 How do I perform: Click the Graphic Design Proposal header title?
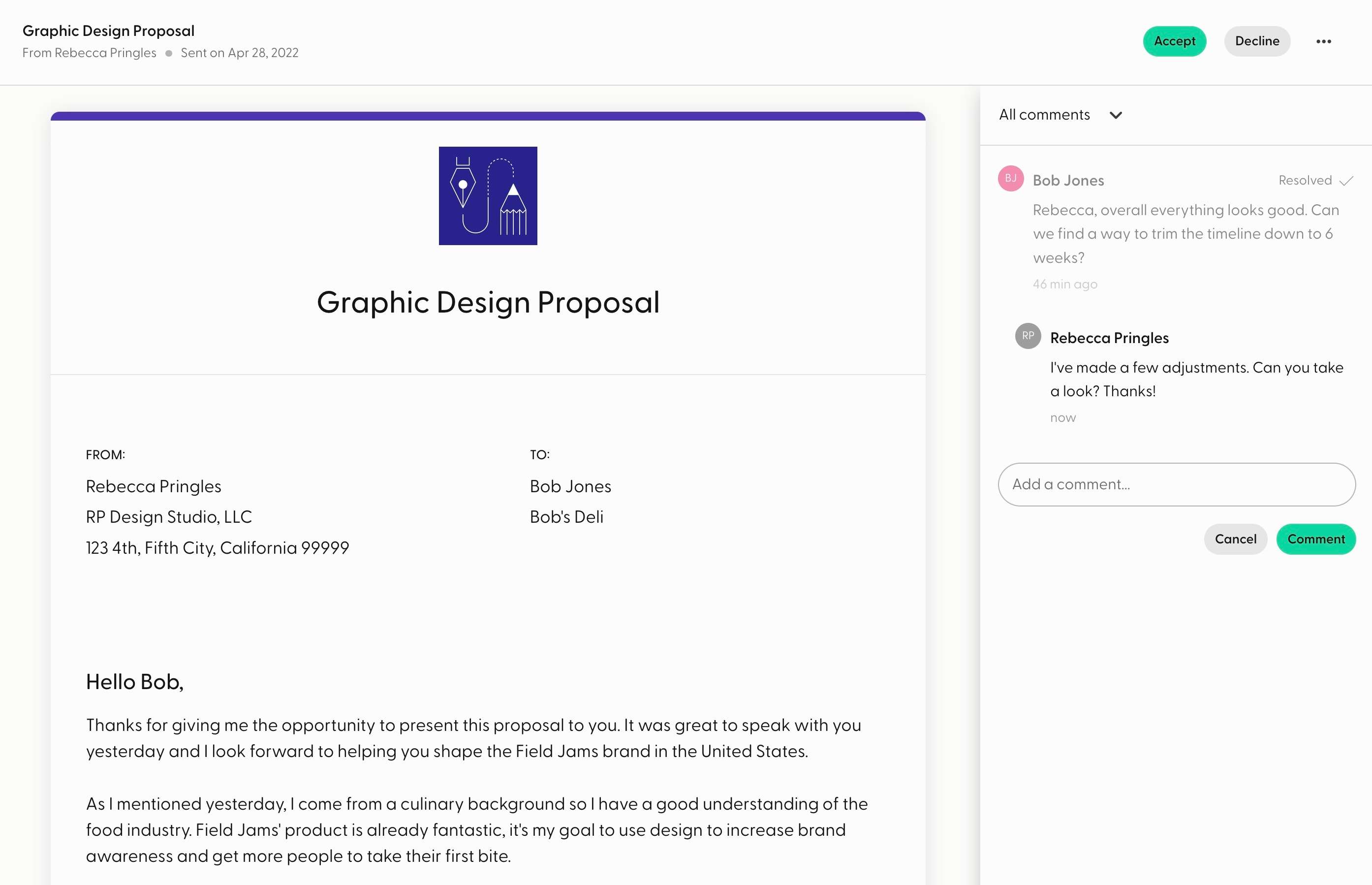coord(109,31)
